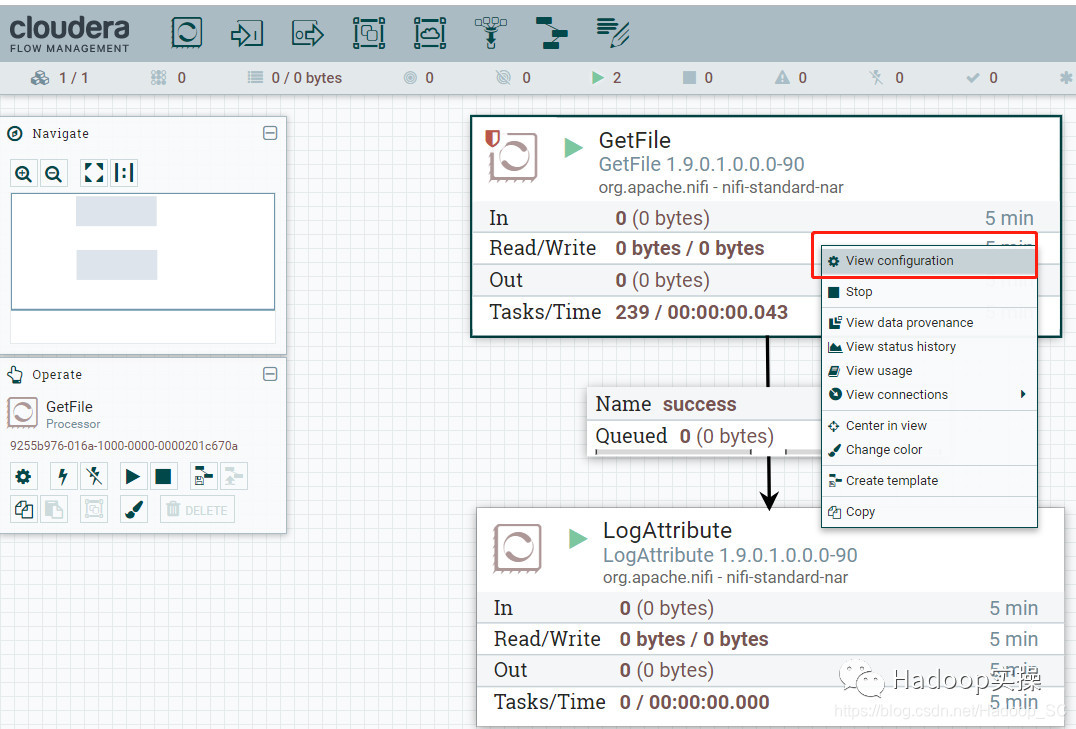The height and width of the screenshot is (729, 1076).
Task: Collapse the Operate panel
Action: pos(270,374)
